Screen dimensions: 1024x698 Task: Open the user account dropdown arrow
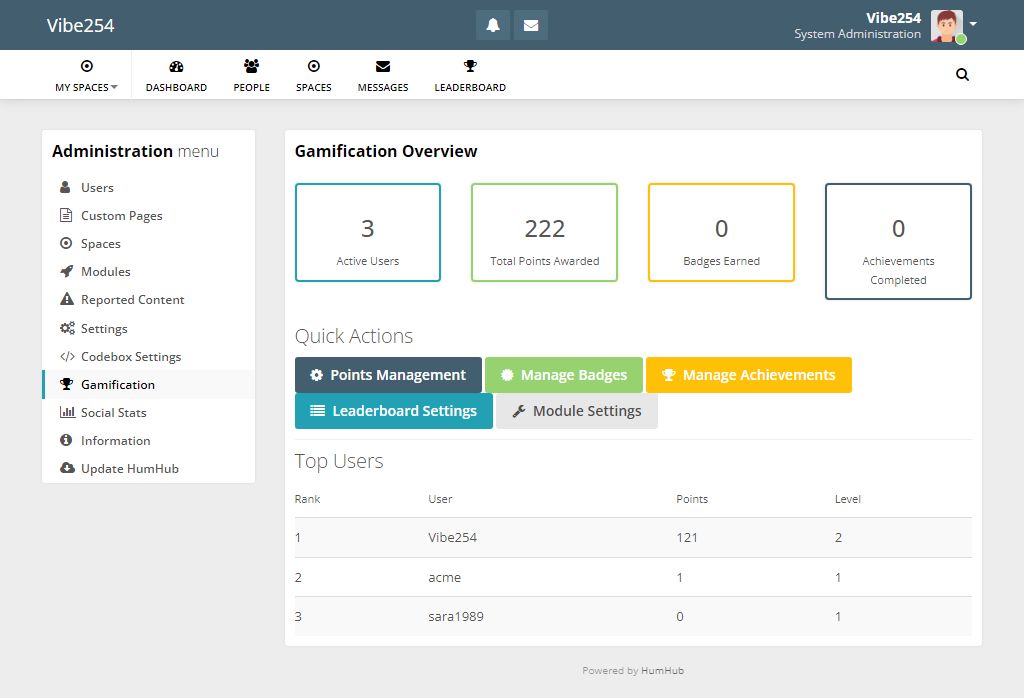coord(973,24)
